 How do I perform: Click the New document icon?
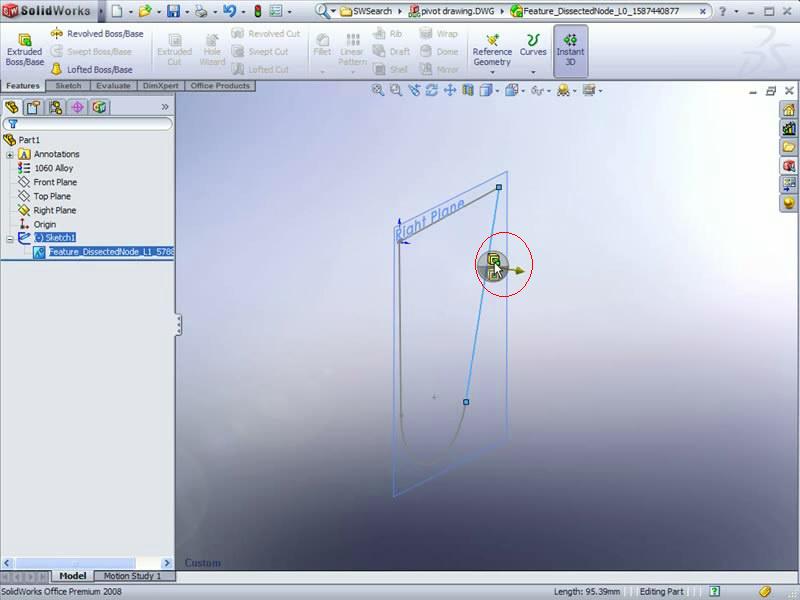(x=117, y=11)
